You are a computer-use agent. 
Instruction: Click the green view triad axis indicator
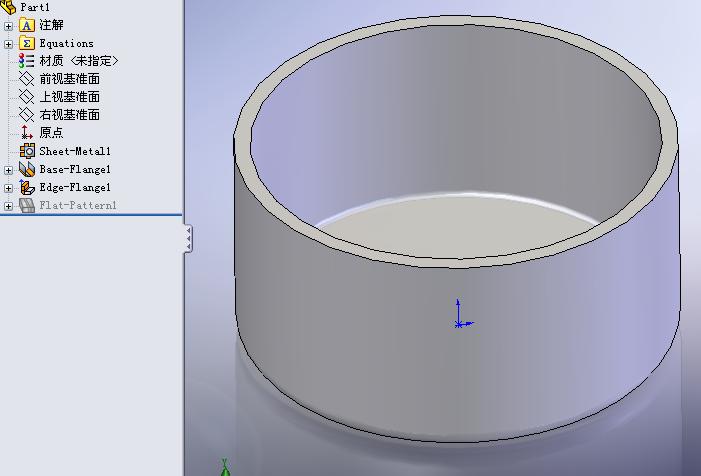pyautogui.click(x=225, y=467)
